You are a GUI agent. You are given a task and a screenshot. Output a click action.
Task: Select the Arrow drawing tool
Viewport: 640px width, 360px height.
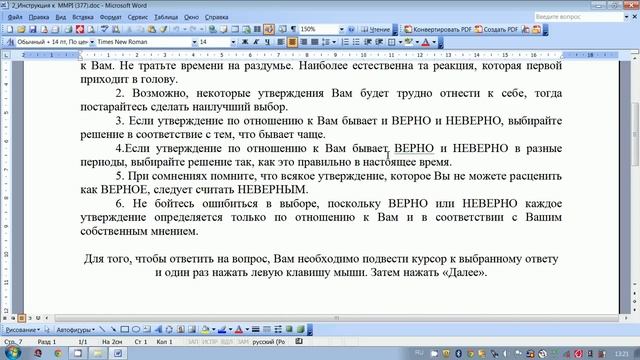click(113, 330)
